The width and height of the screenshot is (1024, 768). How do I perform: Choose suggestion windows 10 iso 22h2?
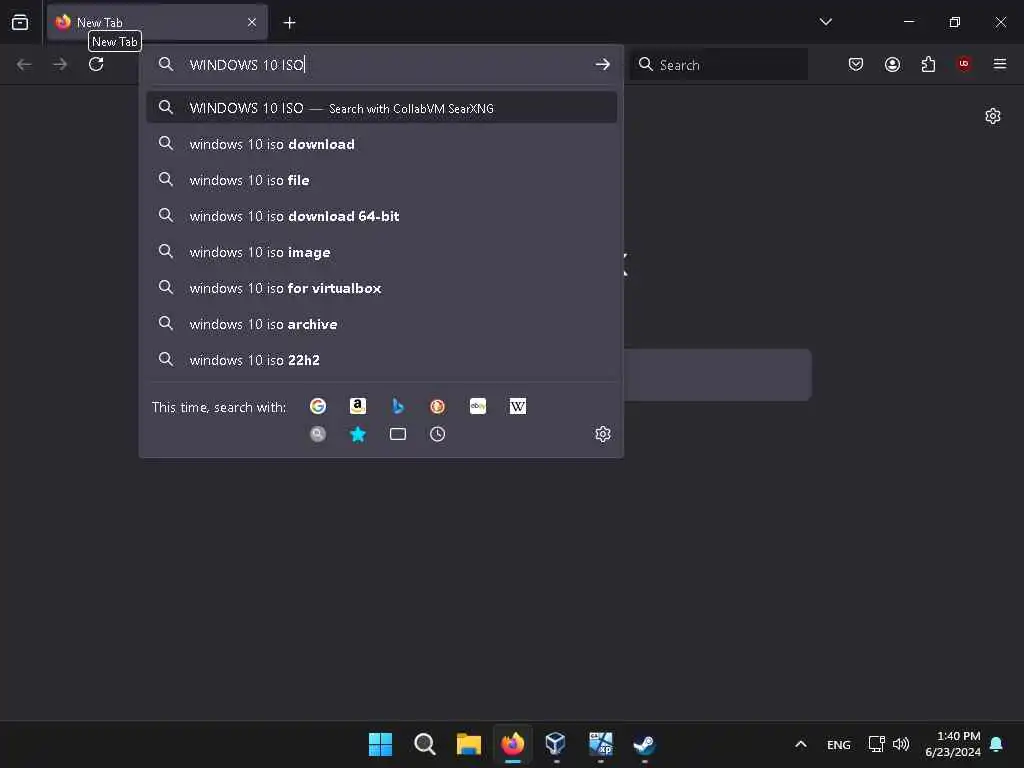pyautogui.click(x=381, y=360)
